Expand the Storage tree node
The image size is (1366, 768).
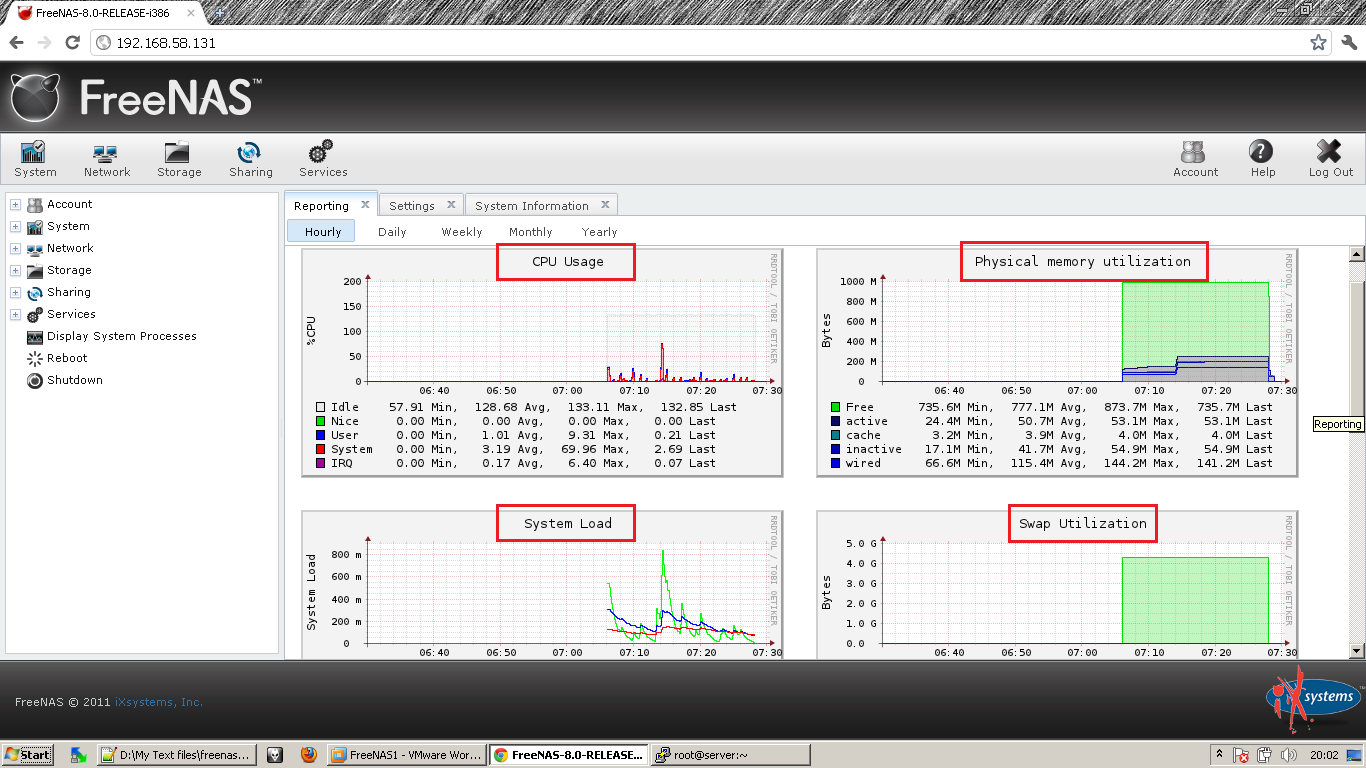click(x=15, y=270)
